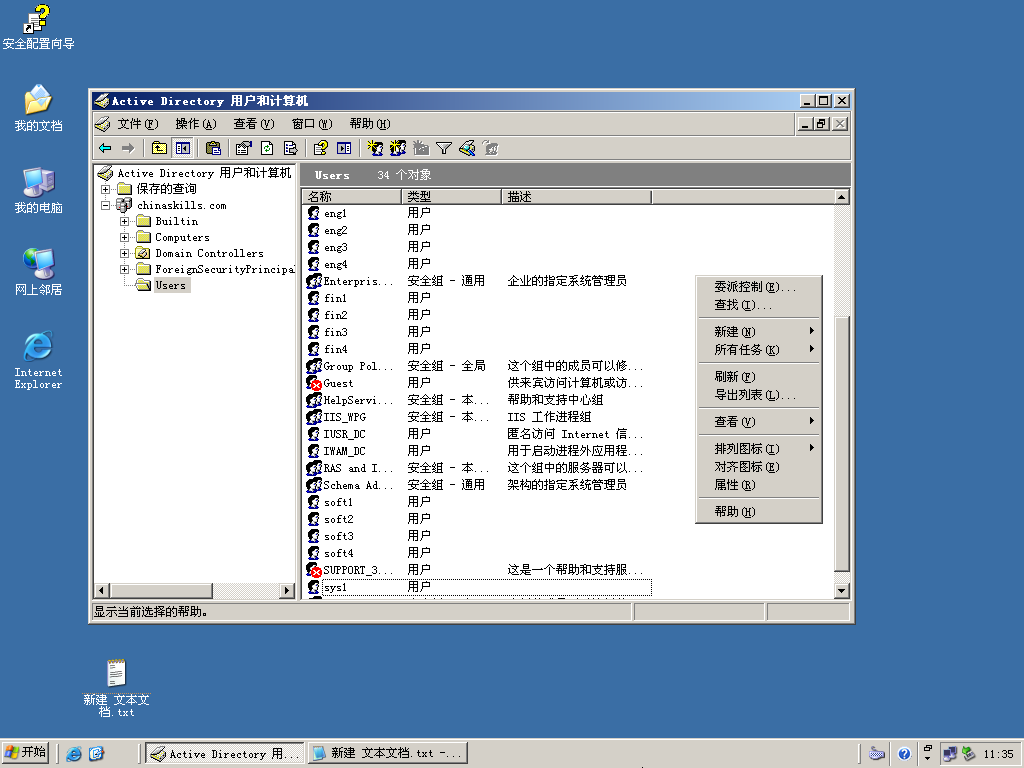
Task: Toggle the show/hide console tree toolbar button
Action: pos(183,148)
